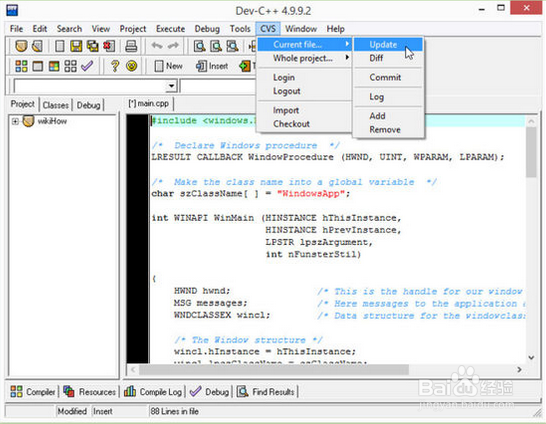
Task: Click the Undo arrow icon
Action: click(157, 46)
